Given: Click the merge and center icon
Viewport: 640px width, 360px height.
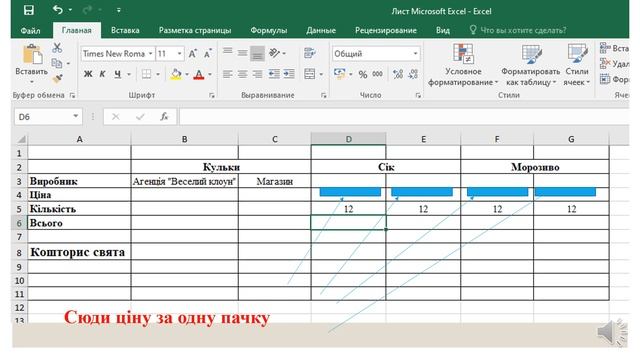Looking at the screenshot, I should click(x=310, y=74).
